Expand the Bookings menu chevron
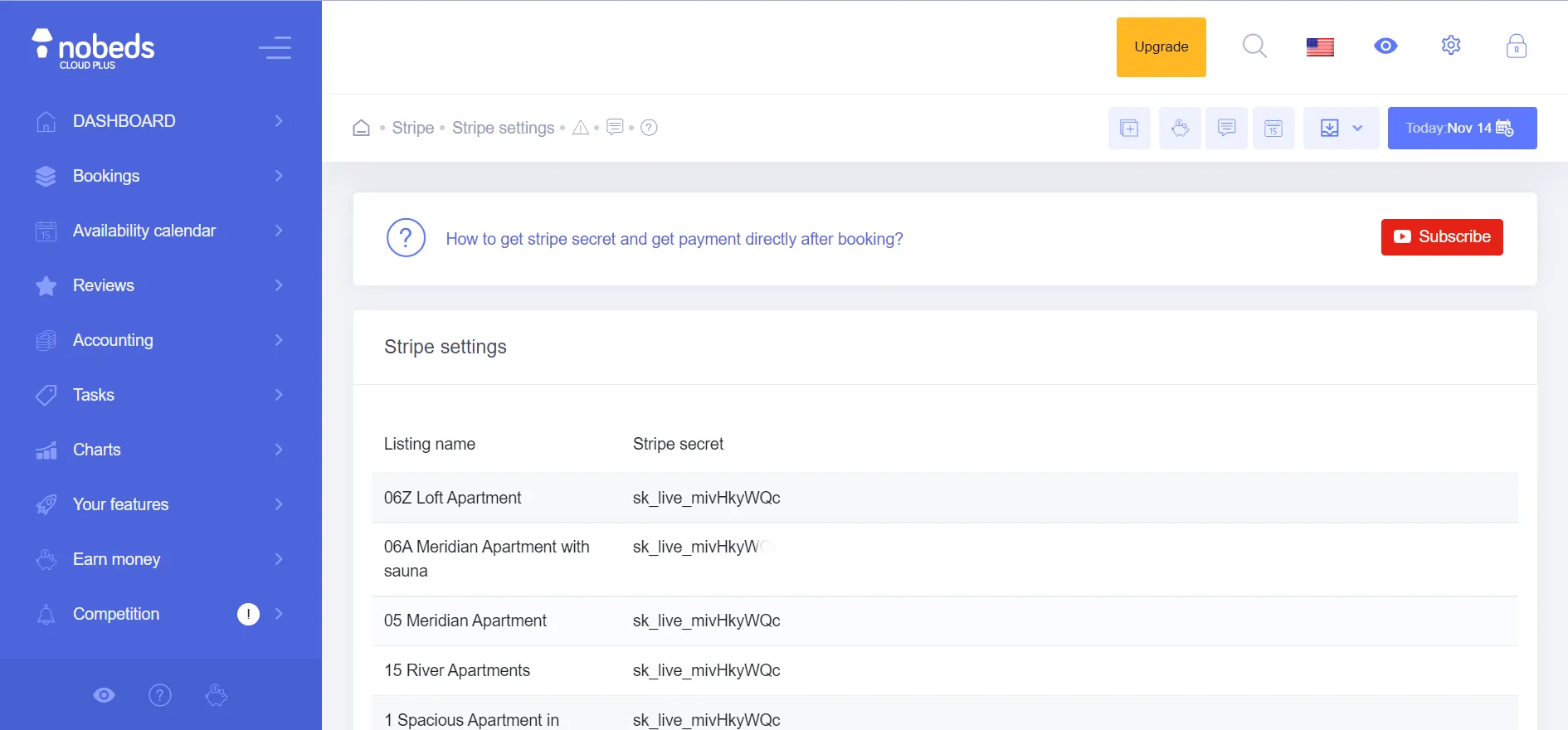The width and height of the screenshot is (1568, 730). pyautogui.click(x=279, y=176)
